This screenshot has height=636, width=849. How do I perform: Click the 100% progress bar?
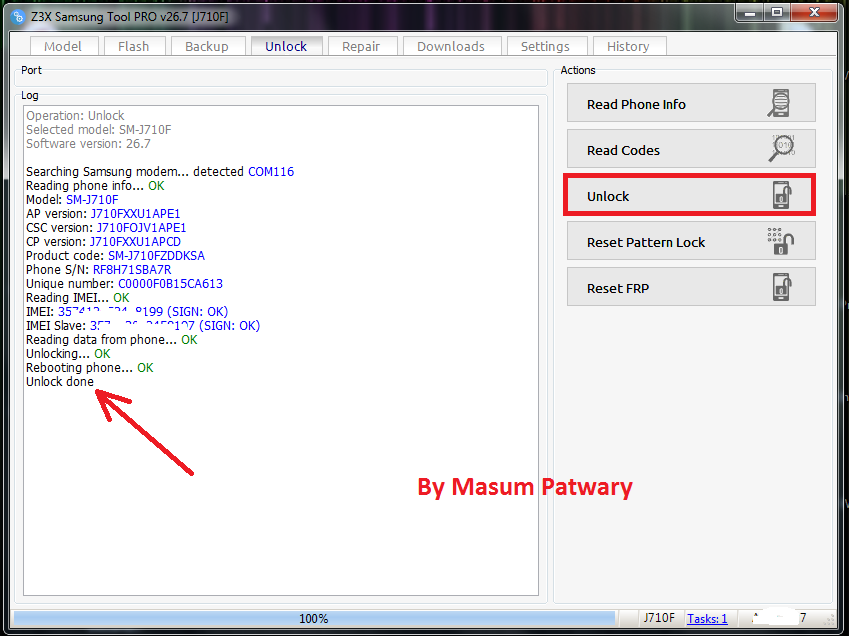(314, 618)
